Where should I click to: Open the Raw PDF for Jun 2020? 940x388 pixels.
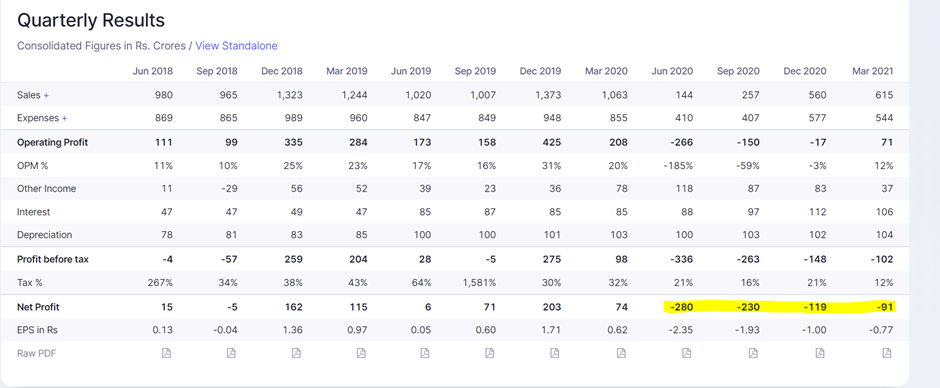[687, 353]
